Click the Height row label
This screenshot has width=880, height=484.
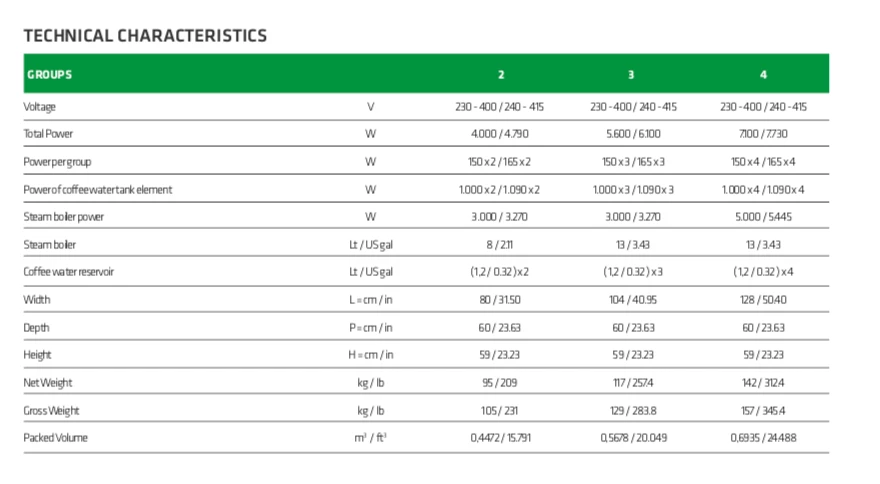click(38, 355)
